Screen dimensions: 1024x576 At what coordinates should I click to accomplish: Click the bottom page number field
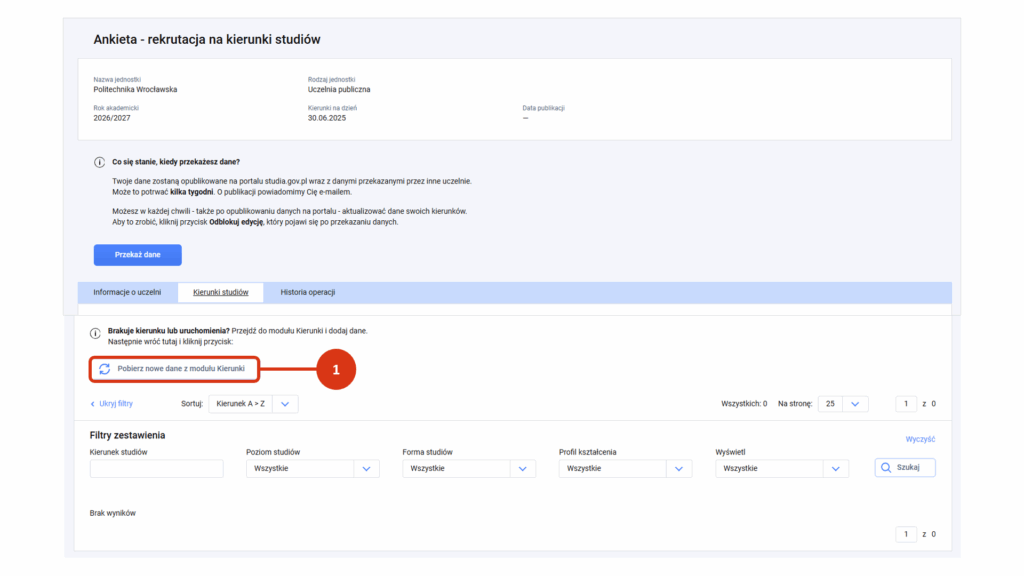905,534
